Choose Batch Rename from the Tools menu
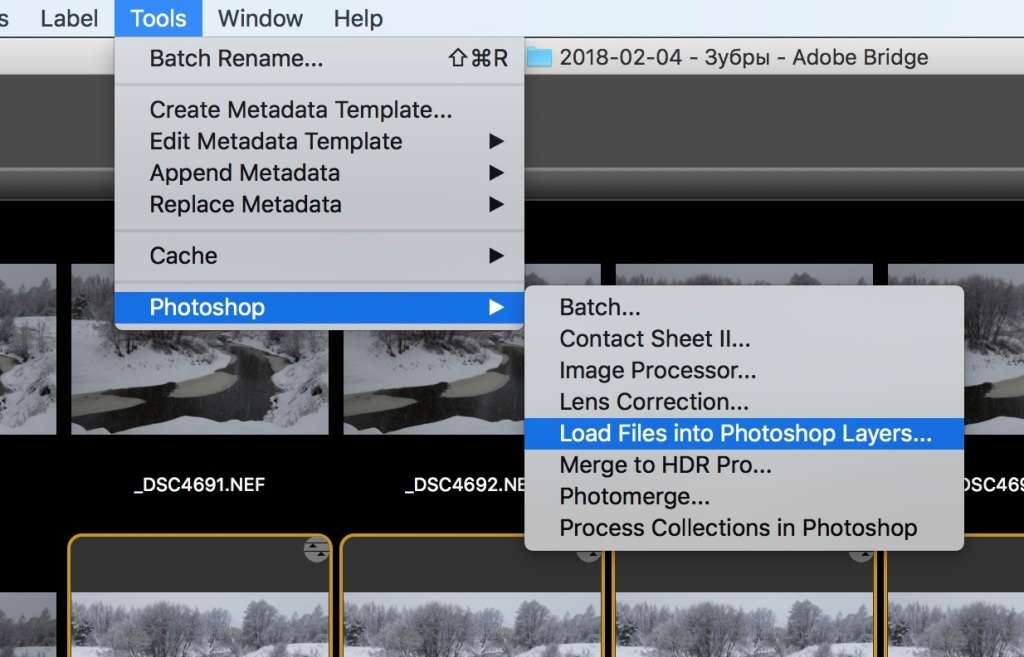Screen dimensions: 1024x657 (x=236, y=59)
